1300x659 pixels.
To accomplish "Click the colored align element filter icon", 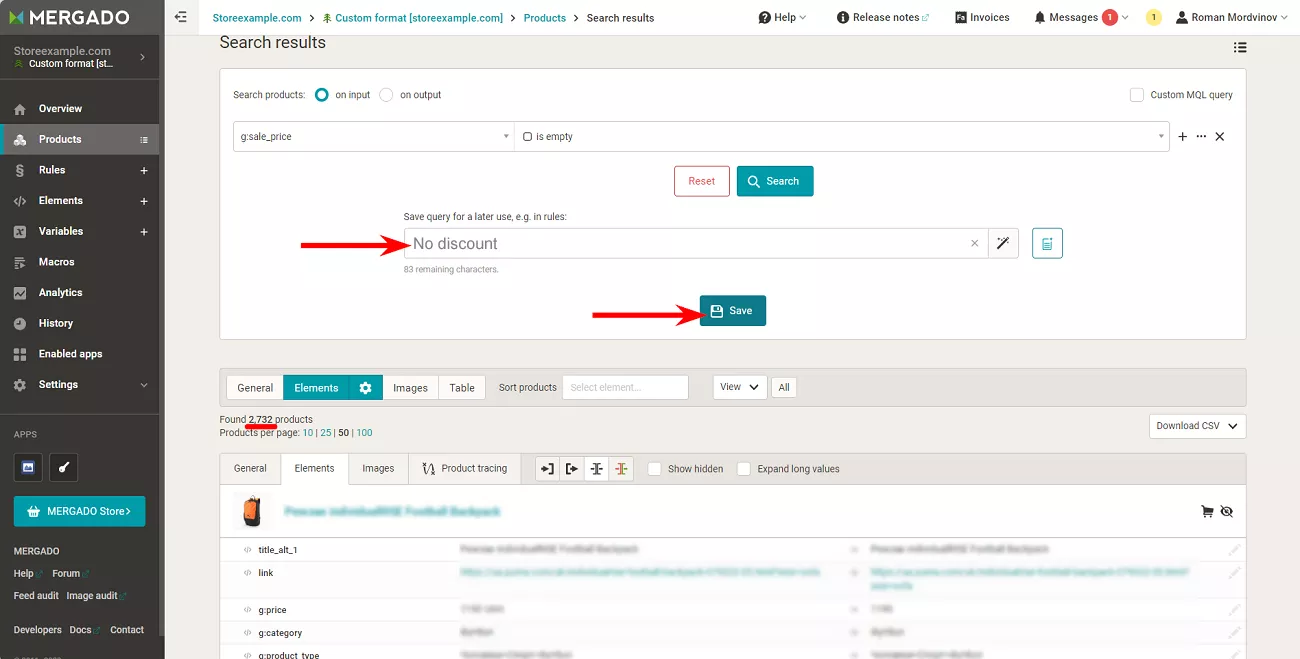I will 621,468.
